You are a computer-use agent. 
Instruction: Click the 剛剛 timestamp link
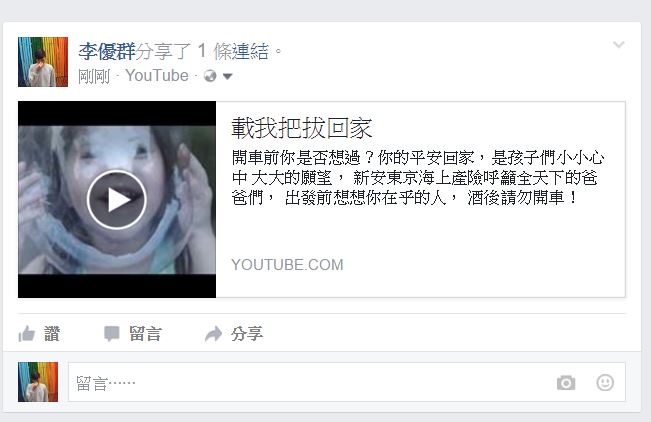click(x=94, y=76)
